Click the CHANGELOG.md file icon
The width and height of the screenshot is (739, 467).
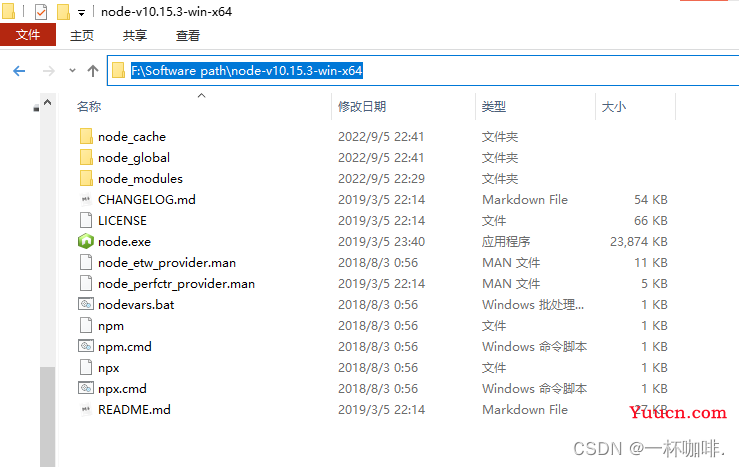point(86,199)
